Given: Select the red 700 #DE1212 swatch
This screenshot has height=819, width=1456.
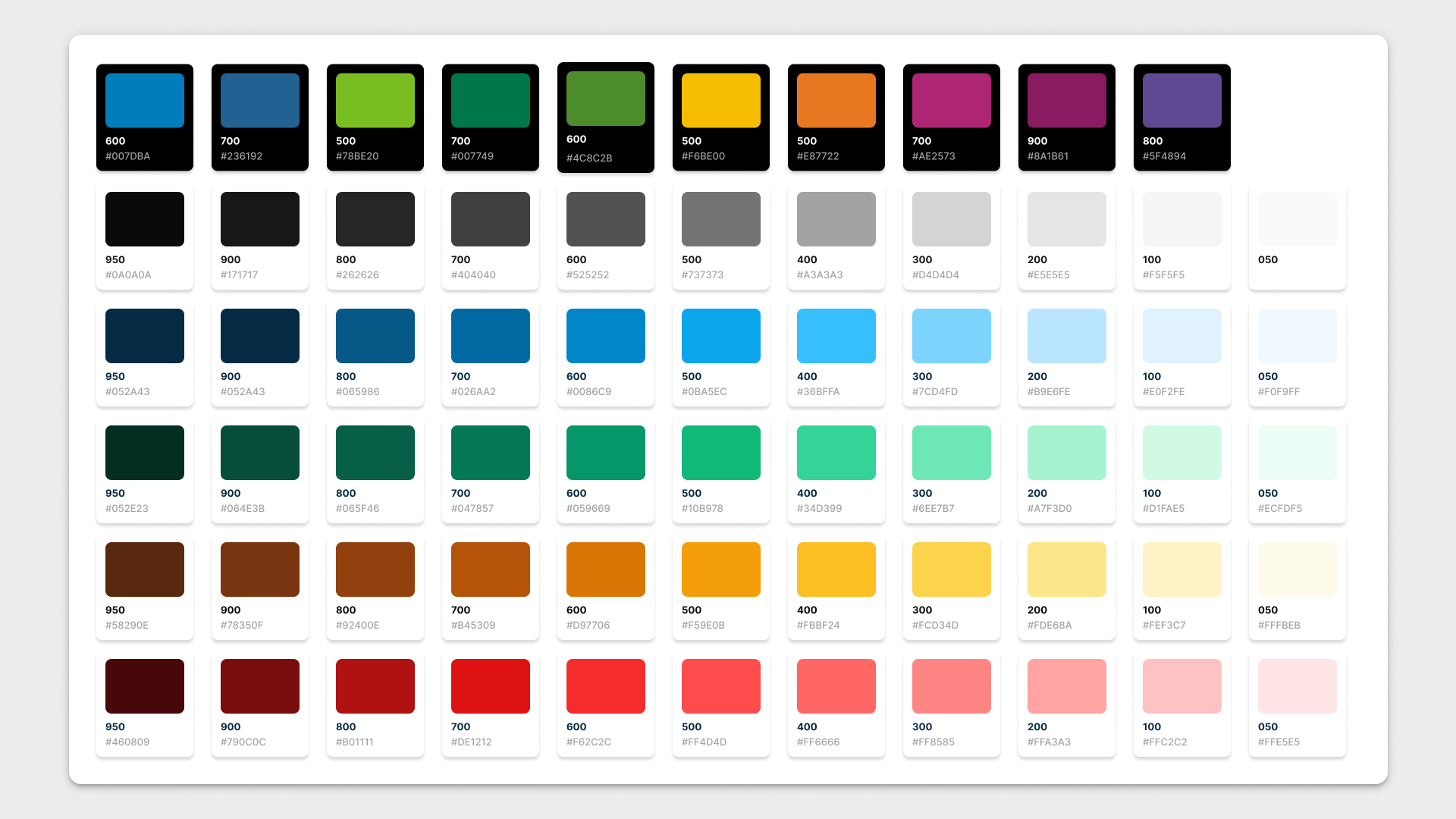Looking at the screenshot, I should (490, 686).
